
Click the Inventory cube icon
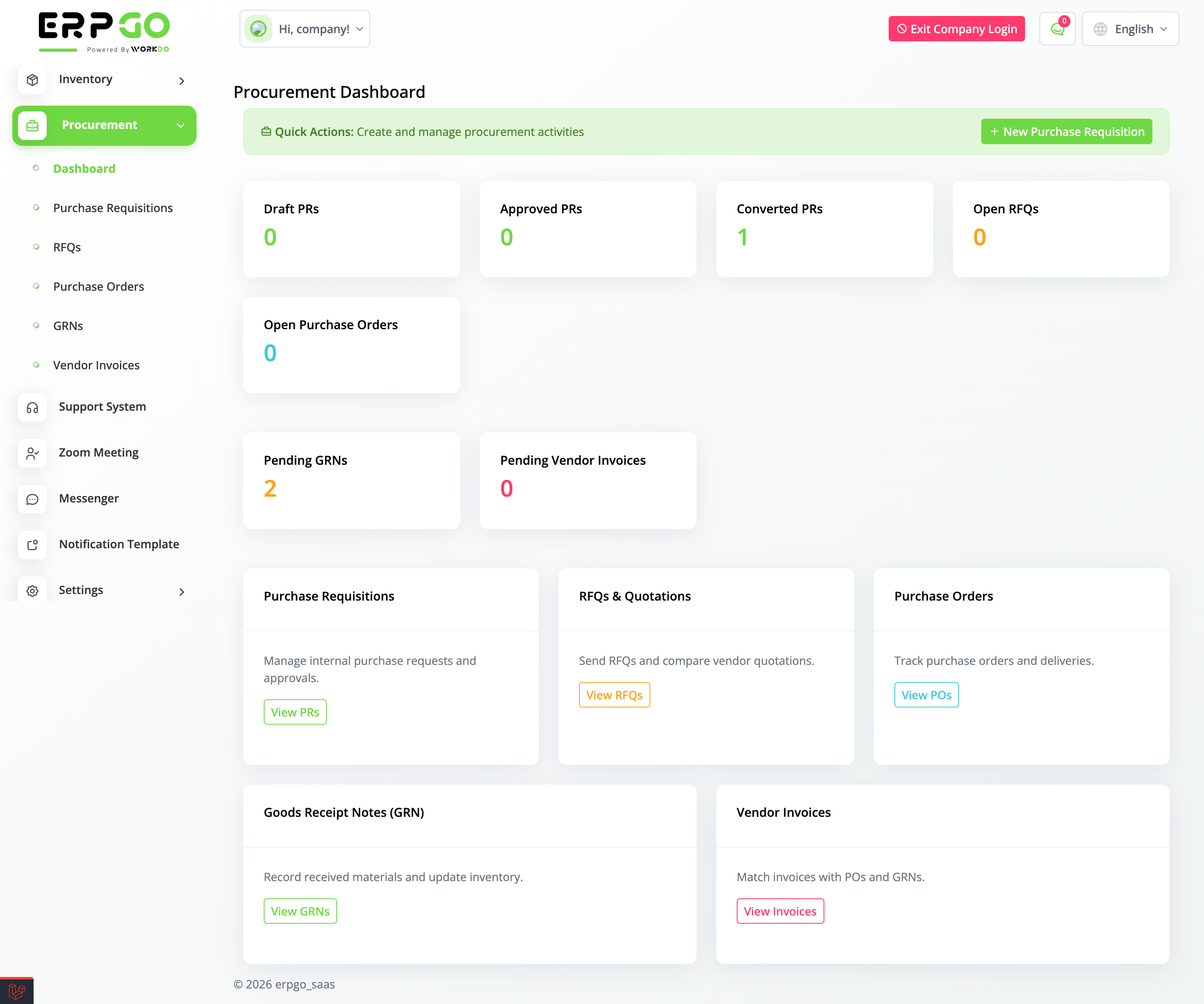(33, 80)
